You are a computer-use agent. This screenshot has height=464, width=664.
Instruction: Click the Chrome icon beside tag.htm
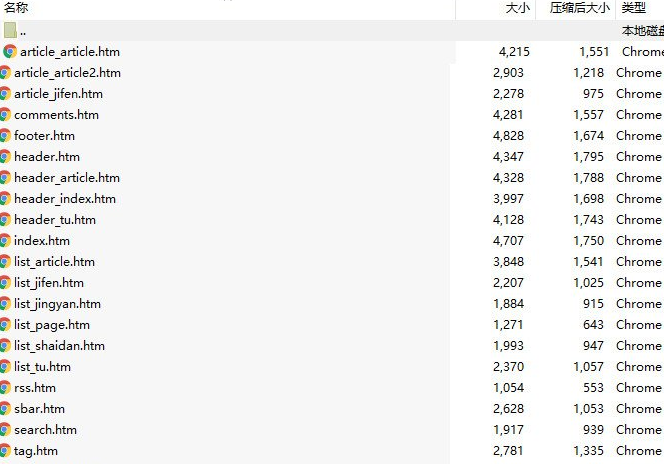point(5,451)
